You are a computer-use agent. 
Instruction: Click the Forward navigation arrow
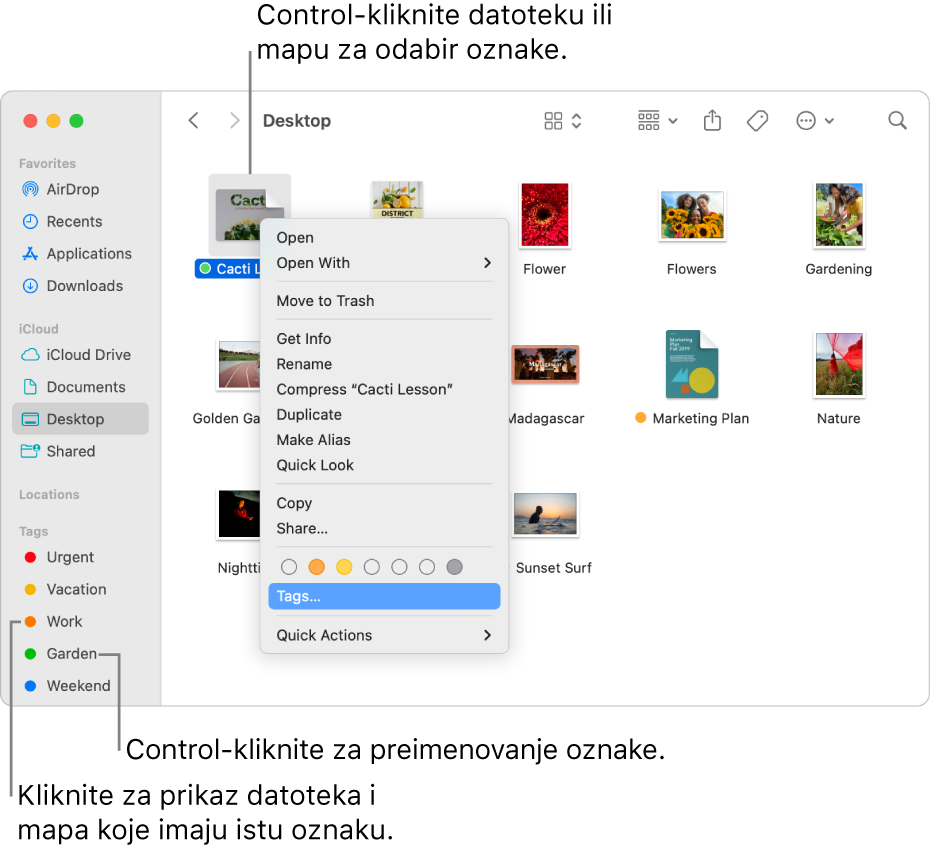235,121
